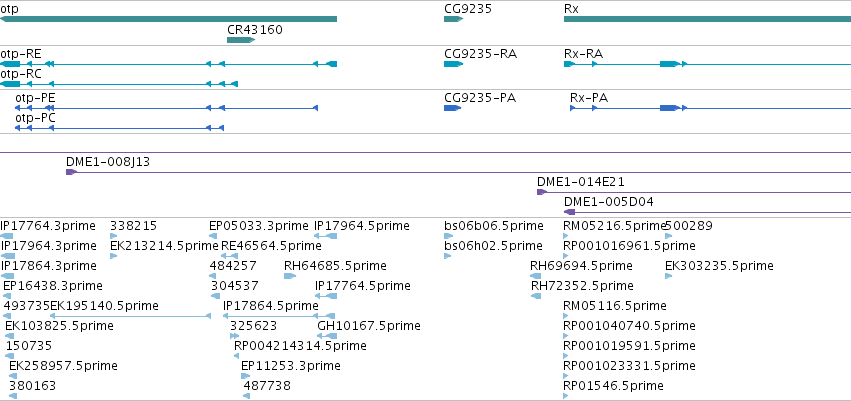Click feature 487738
This screenshot has height=401, width=851.
[246, 396]
